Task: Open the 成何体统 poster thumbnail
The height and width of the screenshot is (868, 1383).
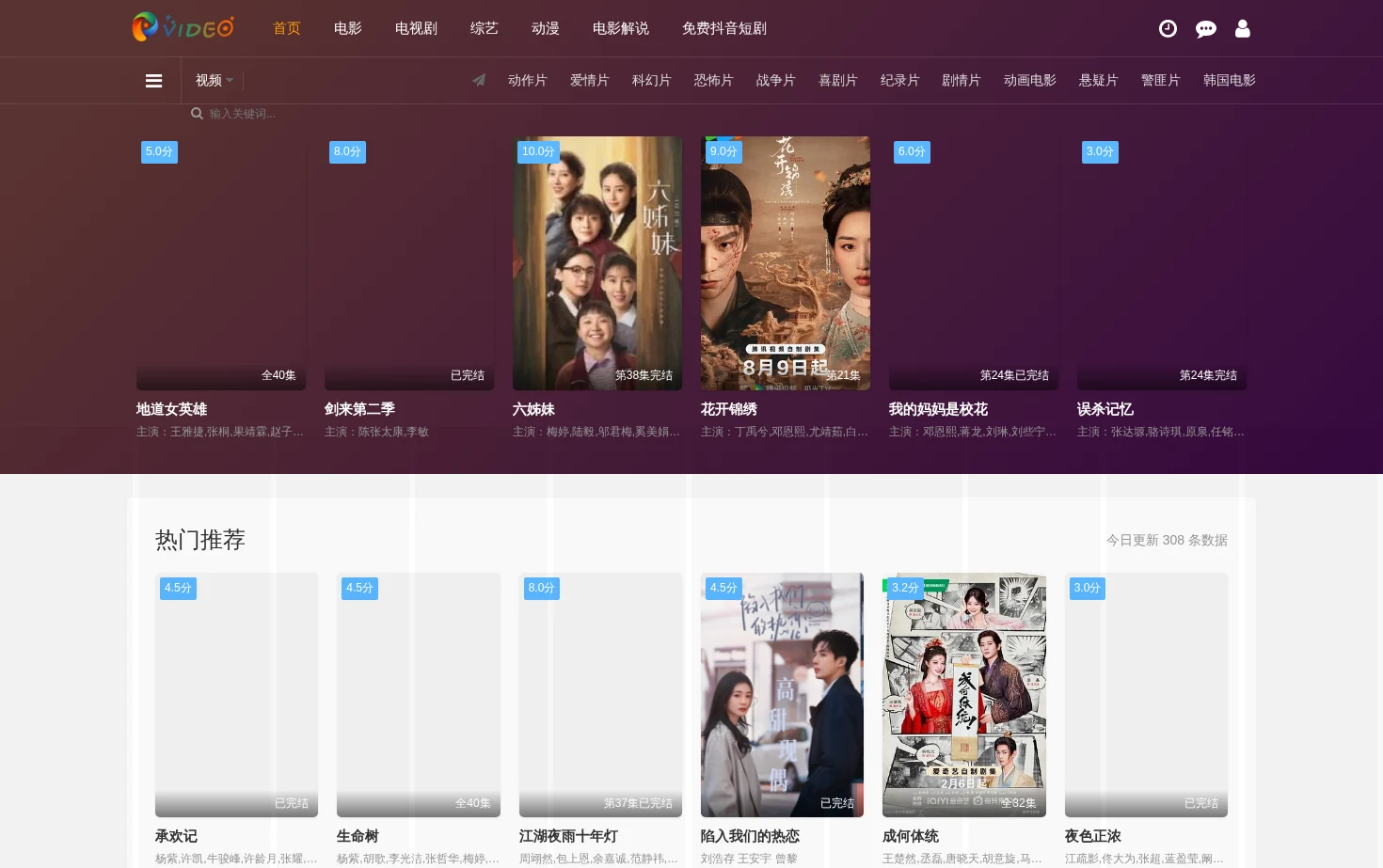Action: click(x=964, y=695)
